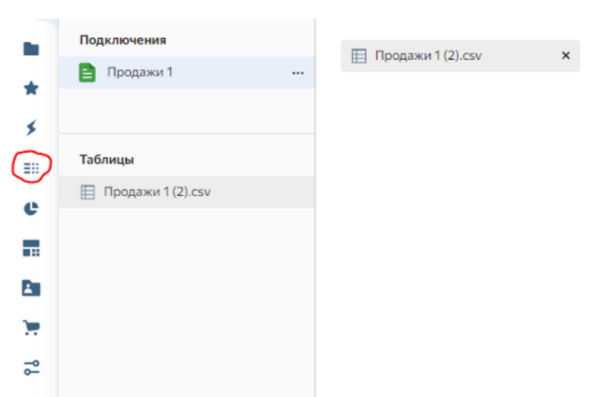Screen dimensions: 591x397
Task: Click the Таблицы section heading
Action: coord(107,159)
